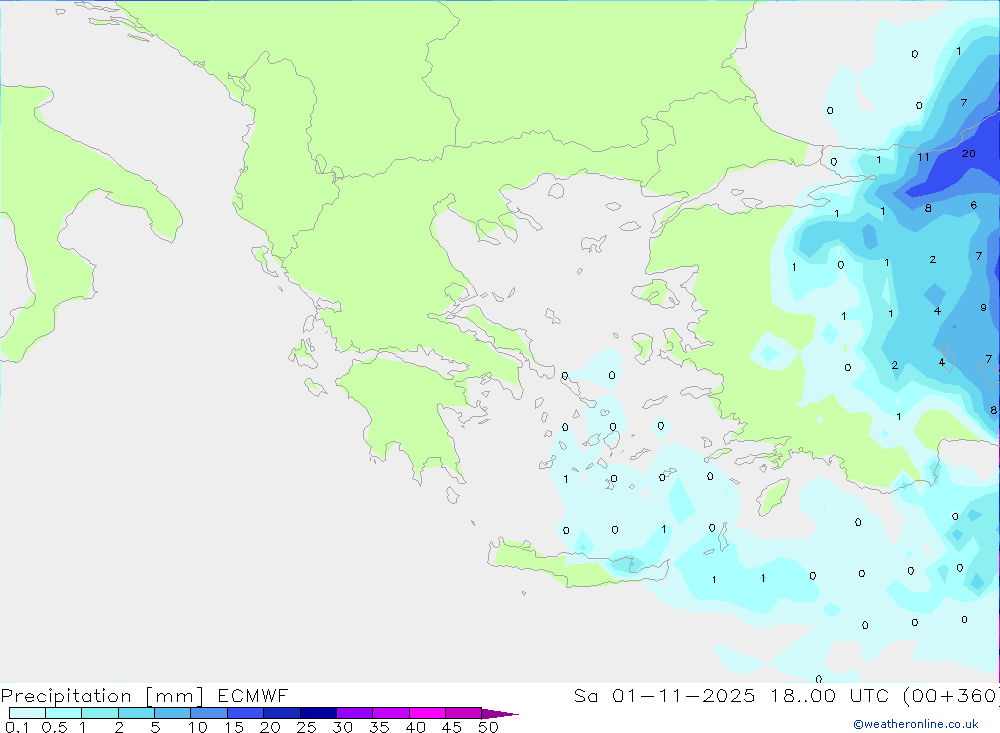Click the '50' legend scale label
The height and width of the screenshot is (733, 1000).
tap(489, 727)
